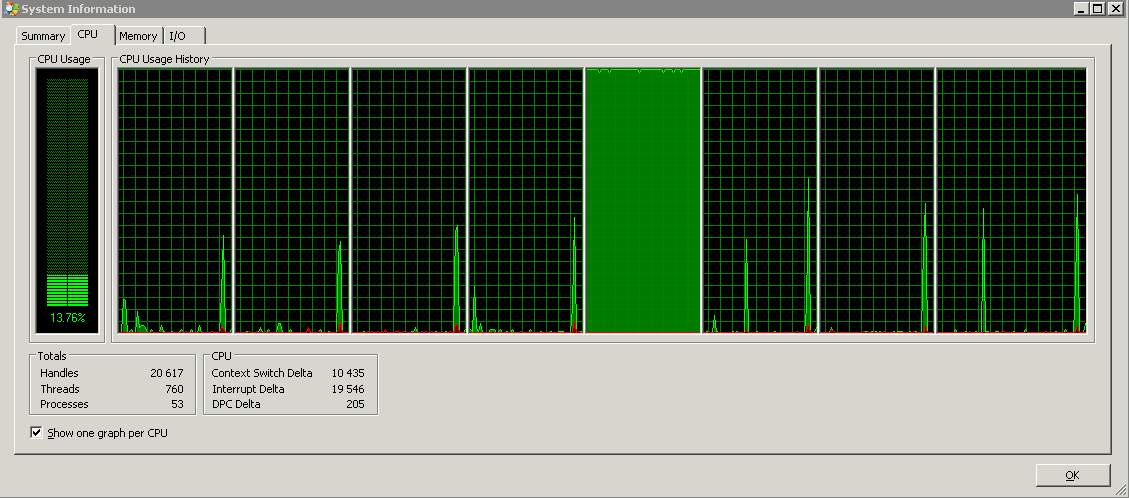The image size is (1129, 498).
Task: Click the 13.76% usage readout
Action: 68,317
